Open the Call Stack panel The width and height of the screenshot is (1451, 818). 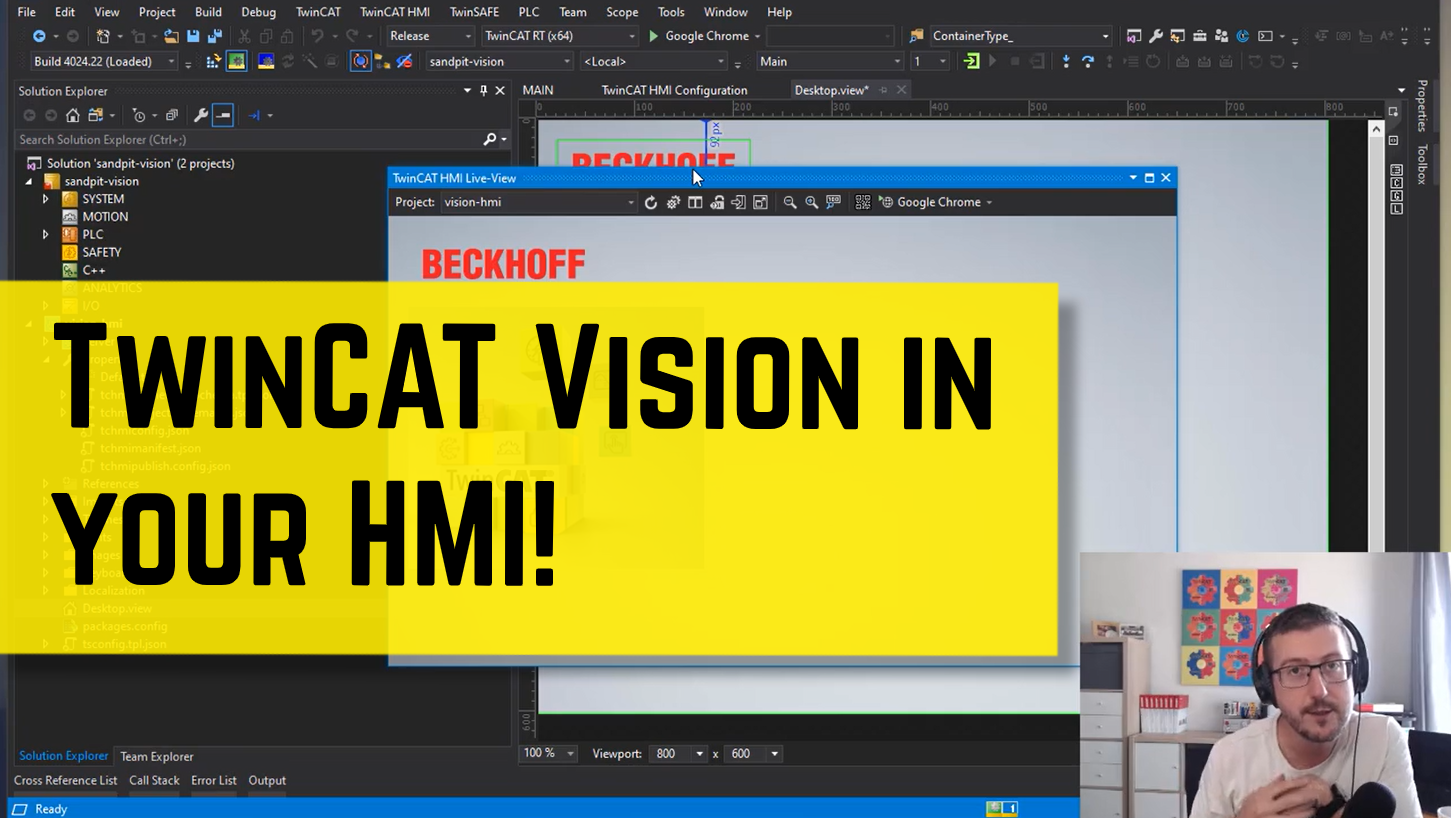[154, 781]
